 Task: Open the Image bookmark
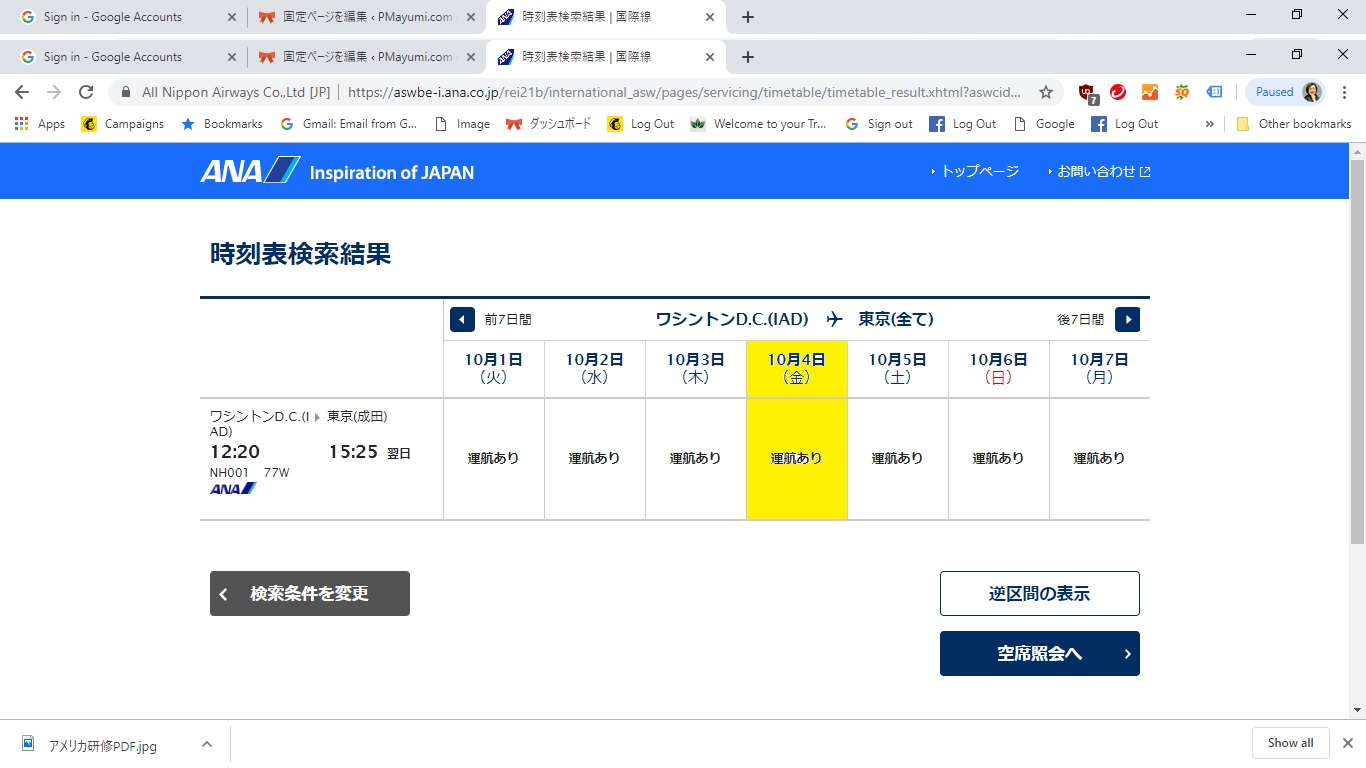(461, 124)
